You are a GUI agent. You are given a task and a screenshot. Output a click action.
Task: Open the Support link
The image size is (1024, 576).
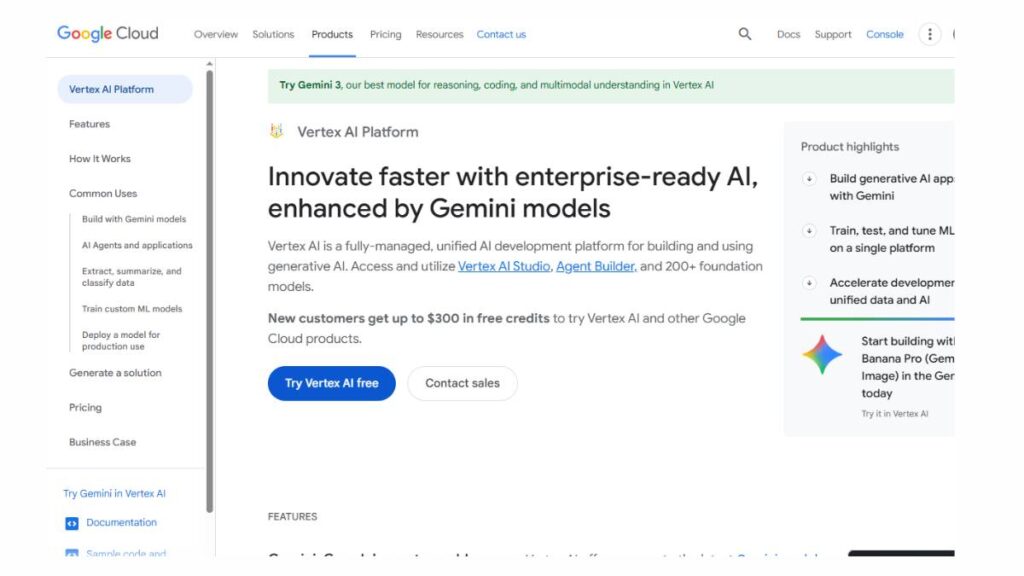tap(833, 35)
